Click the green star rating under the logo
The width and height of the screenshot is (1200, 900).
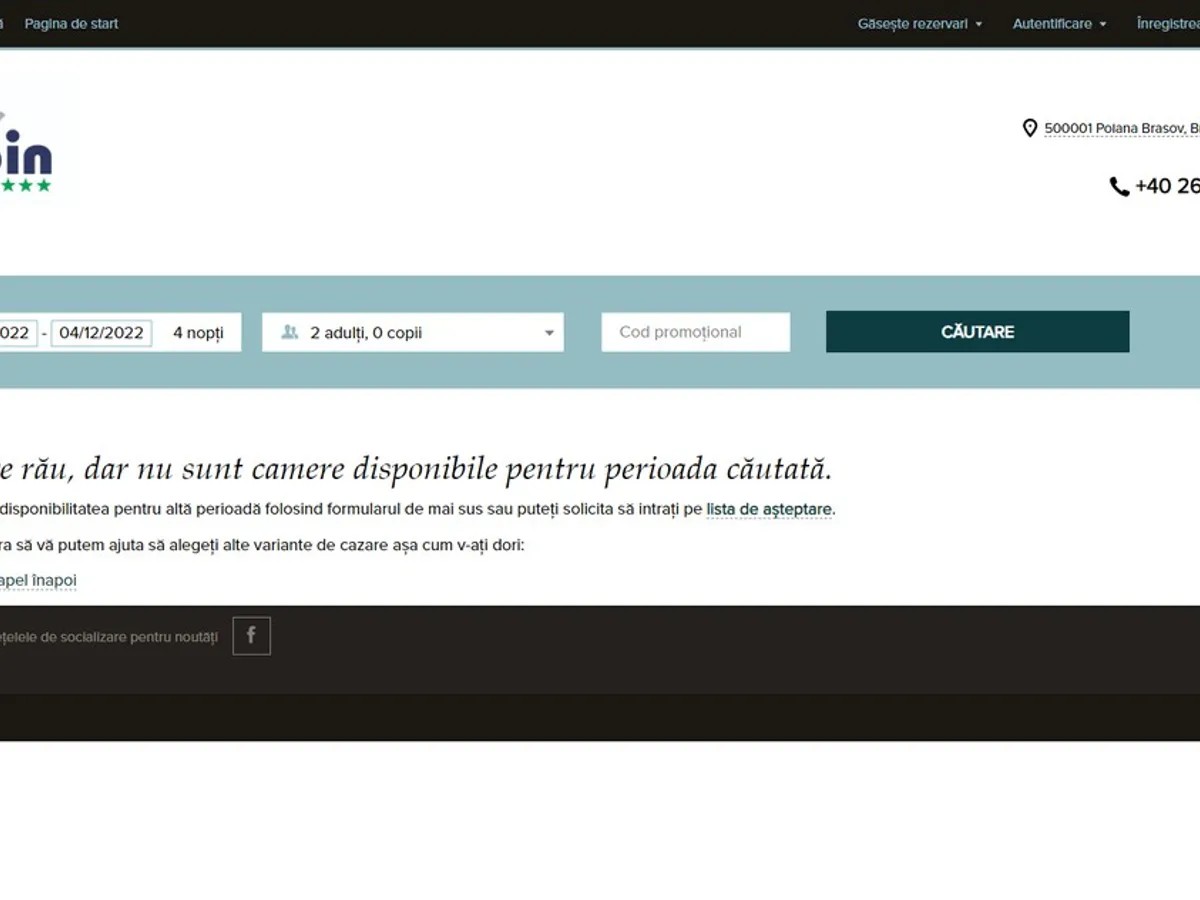click(25, 186)
